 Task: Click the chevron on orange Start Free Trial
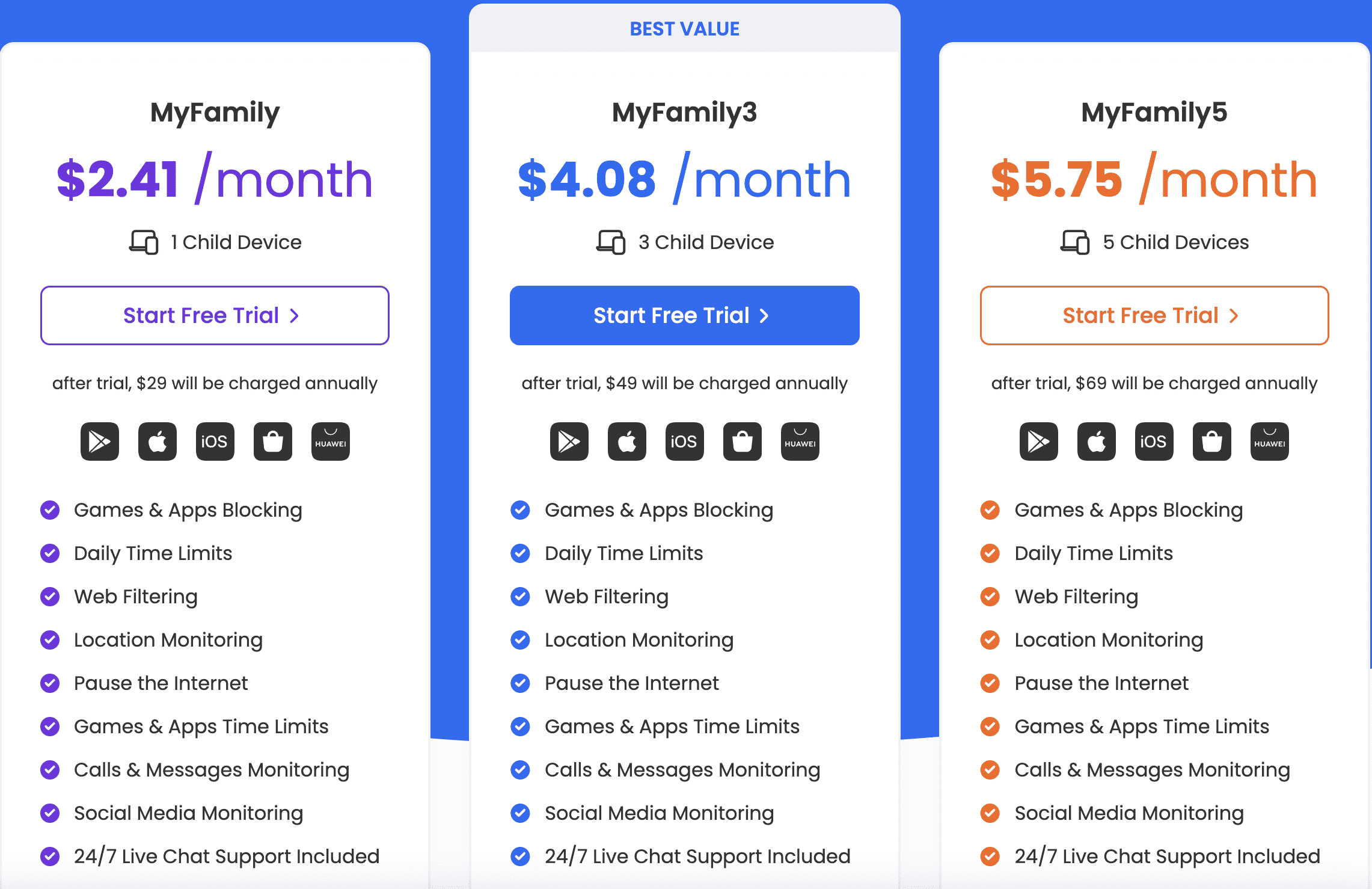pyautogui.click(x=1234, y=316)
